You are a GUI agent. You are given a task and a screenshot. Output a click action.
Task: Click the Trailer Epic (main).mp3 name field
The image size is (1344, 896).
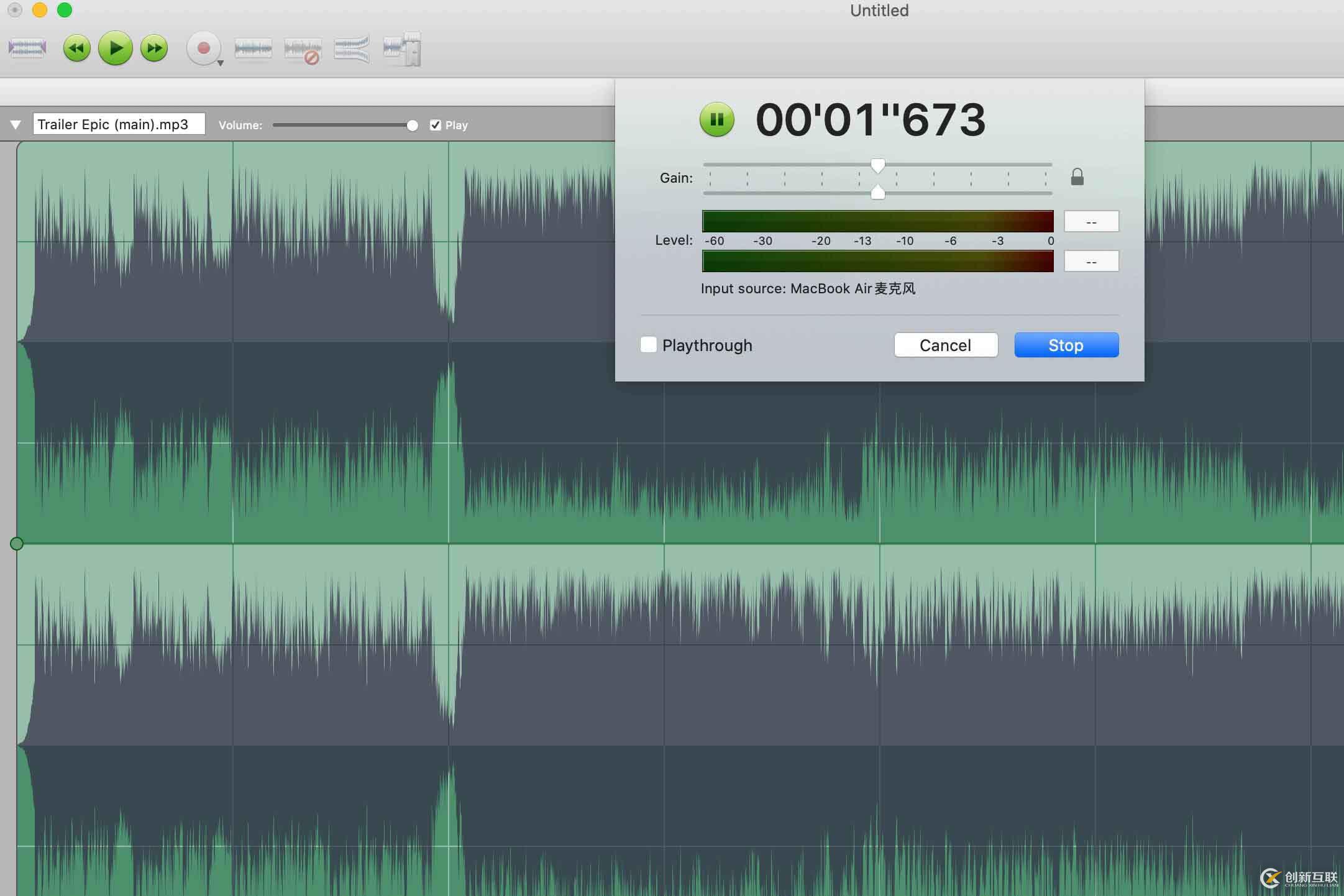tap(119, 124)
